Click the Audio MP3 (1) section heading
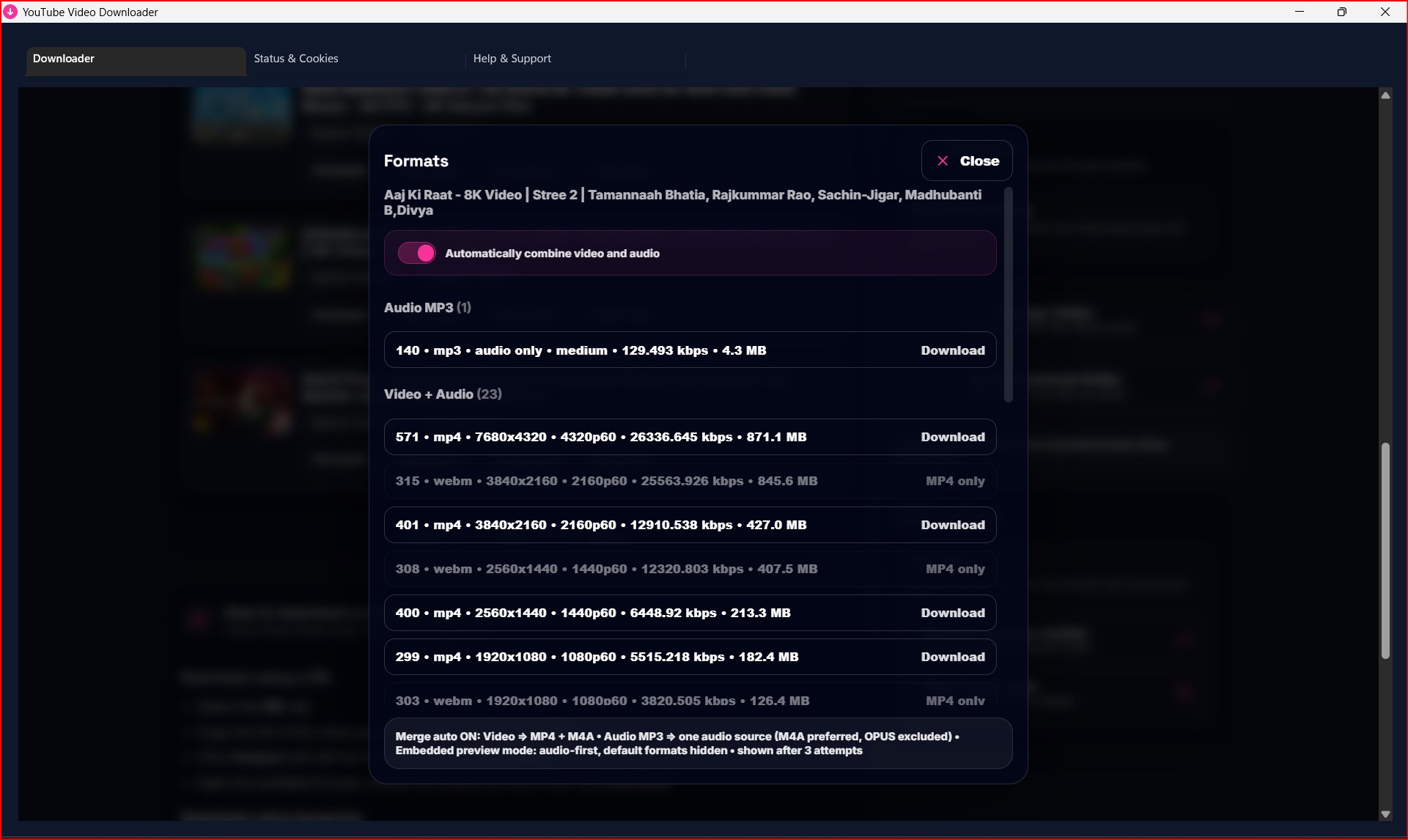Image resolution: width=1408 pixels, height=840 pixels. click(427, 308)
